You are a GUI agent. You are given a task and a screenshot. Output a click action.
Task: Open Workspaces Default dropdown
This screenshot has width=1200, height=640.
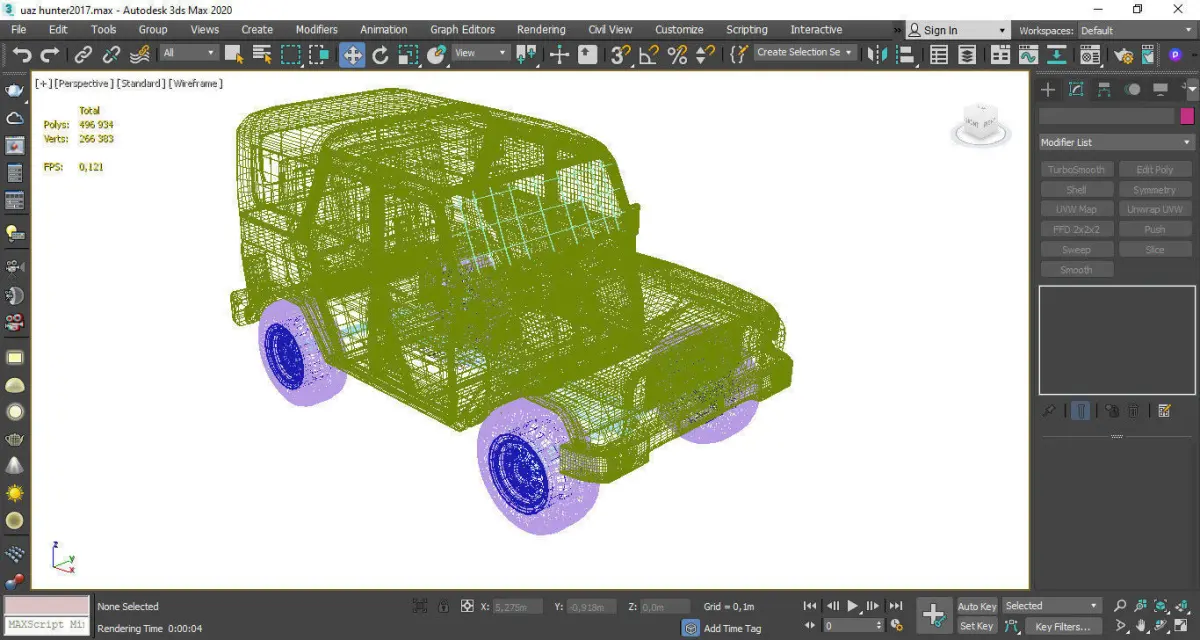1136,31
